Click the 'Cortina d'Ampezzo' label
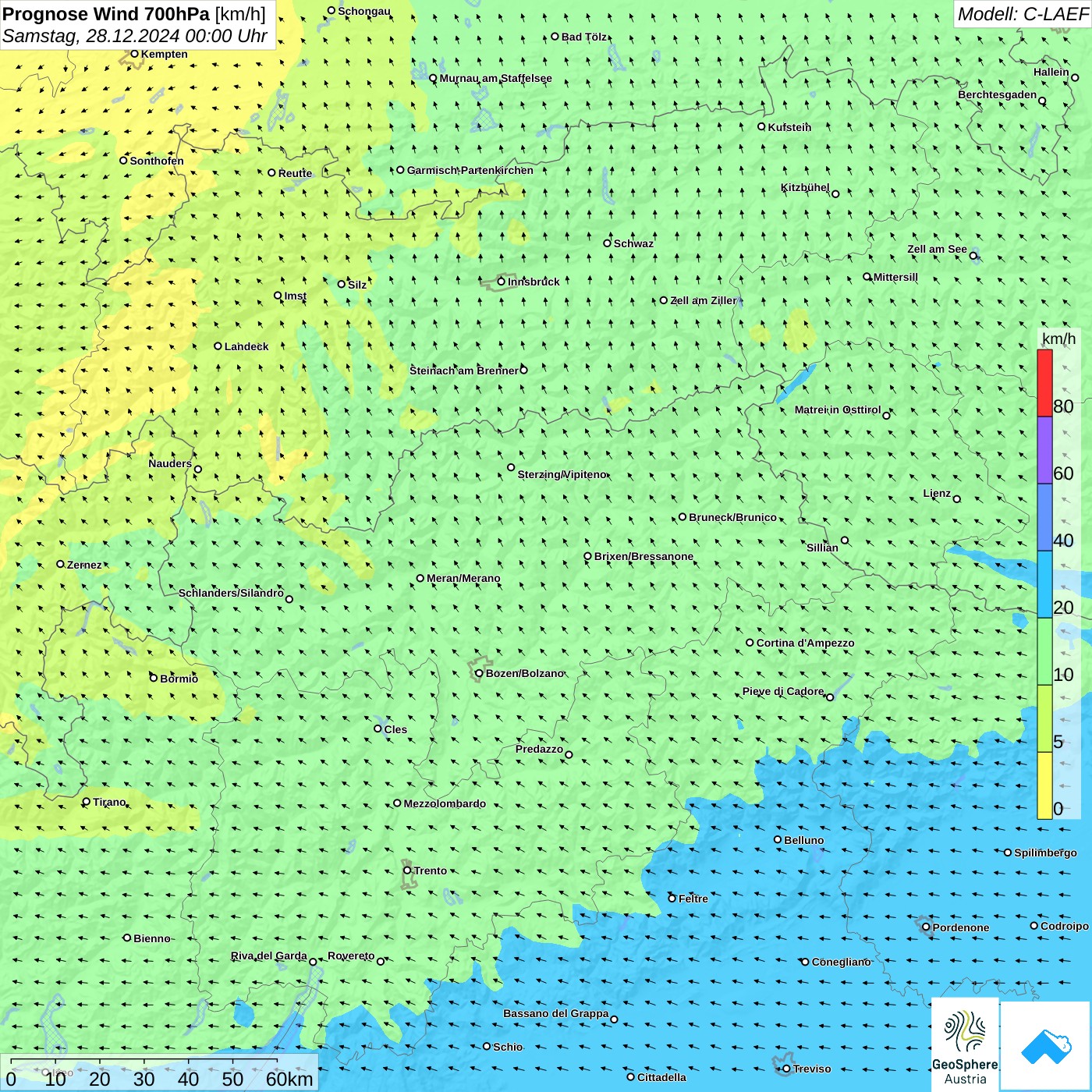The width and height of the screenshot is (1092, 1092). coord(806,643)
